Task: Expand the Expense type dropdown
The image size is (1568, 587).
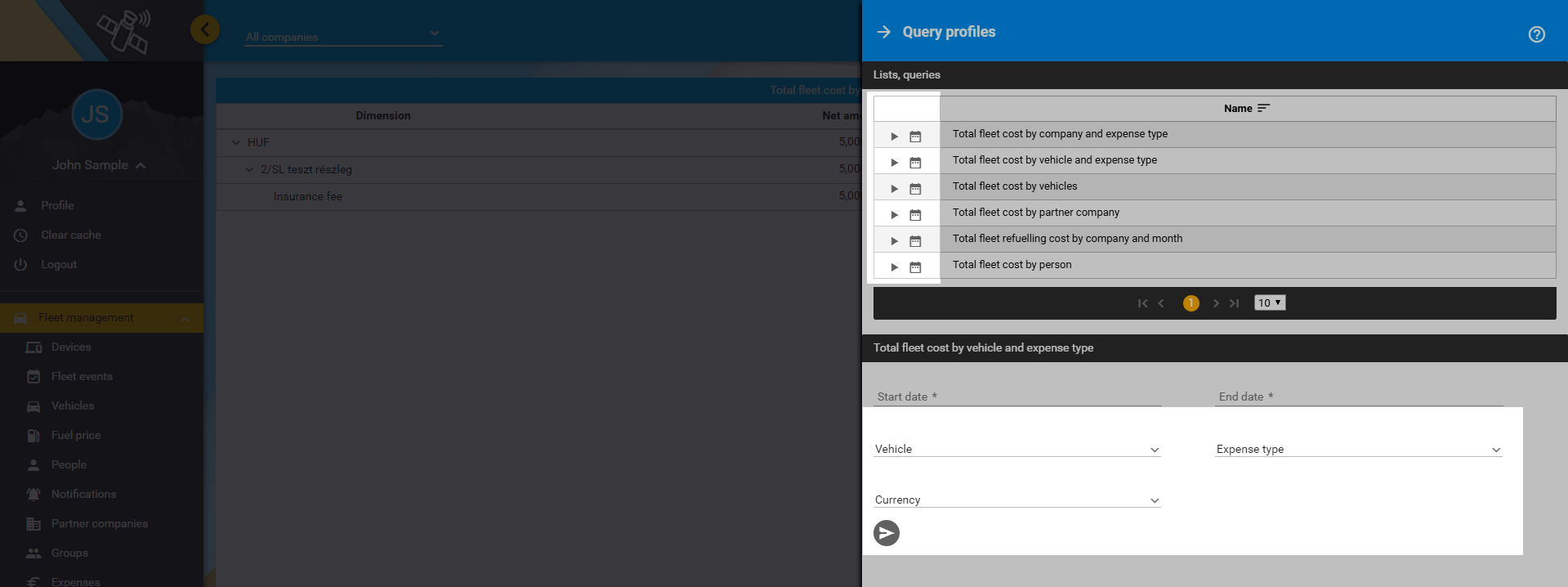Action: tap(1358, 450)
